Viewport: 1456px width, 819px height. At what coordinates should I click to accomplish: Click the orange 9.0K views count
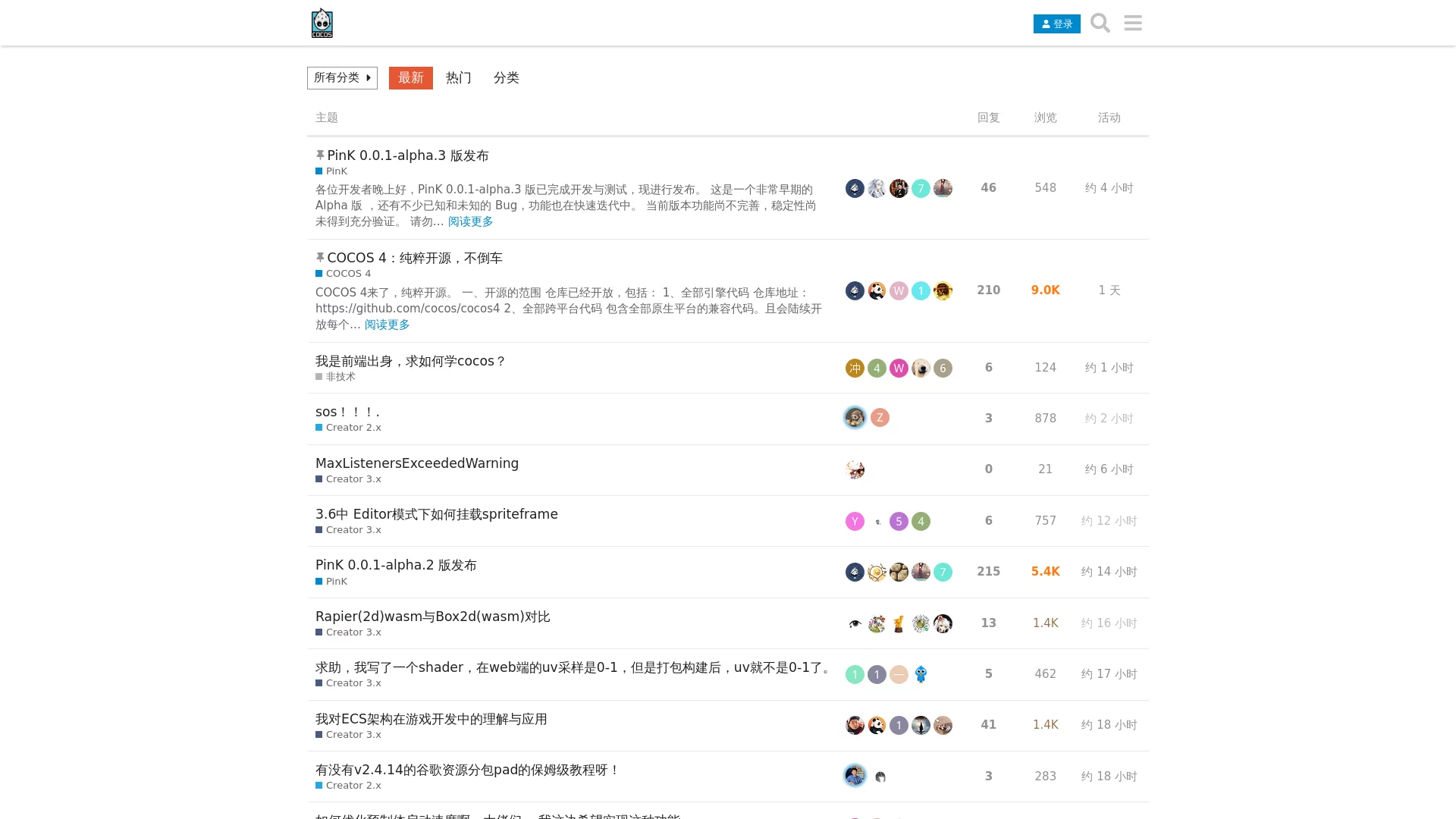tap(1045, 290)
